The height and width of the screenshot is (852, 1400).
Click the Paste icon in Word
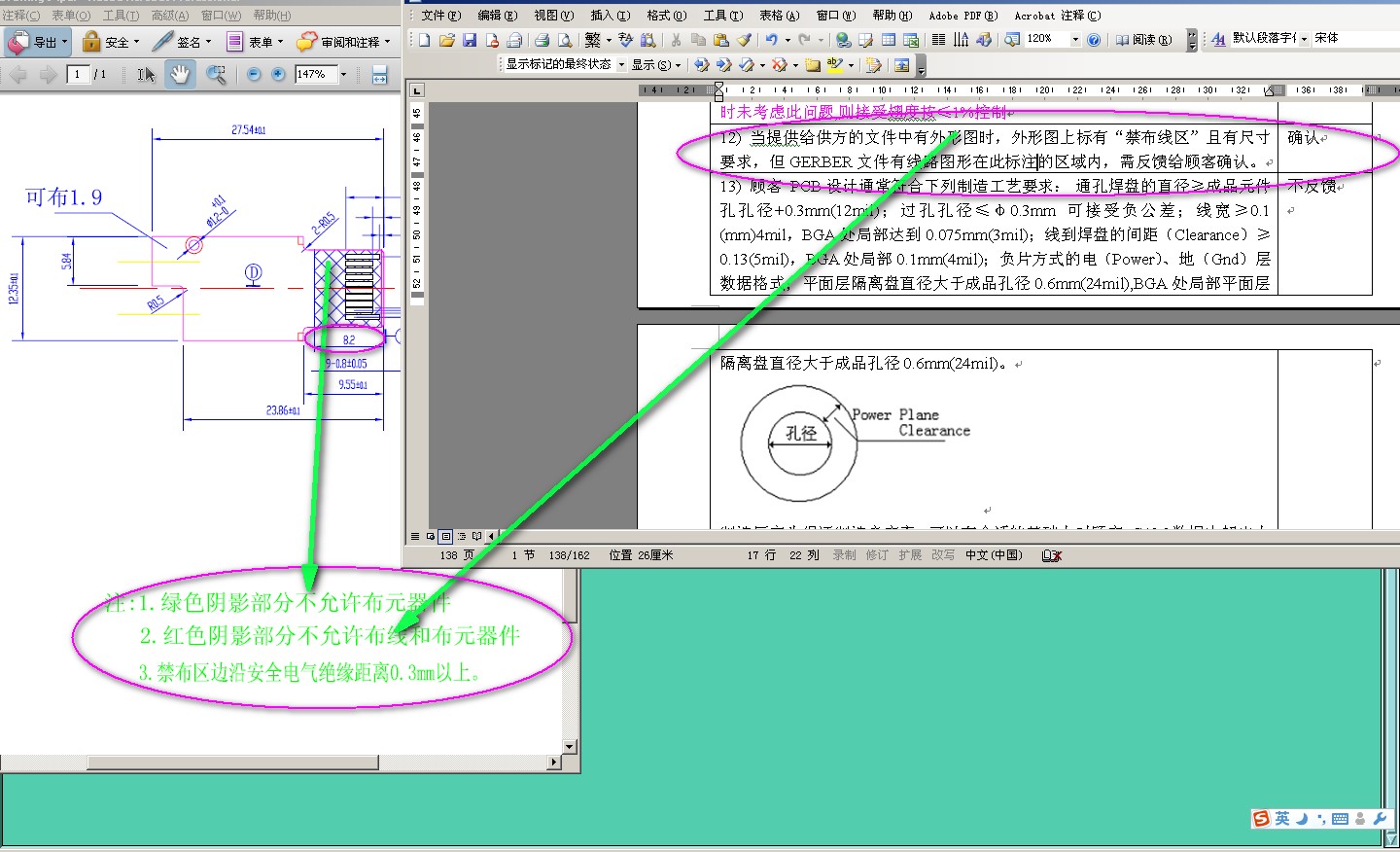pos(720,40)
